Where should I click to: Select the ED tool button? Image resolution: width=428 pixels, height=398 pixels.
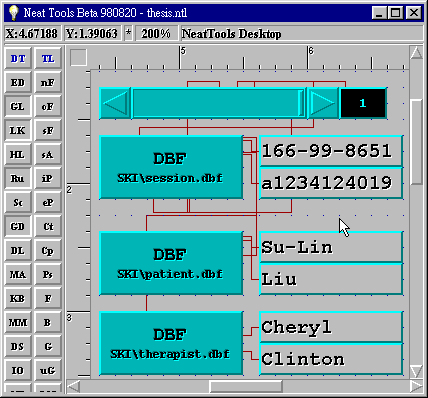[x=18, y=82]
